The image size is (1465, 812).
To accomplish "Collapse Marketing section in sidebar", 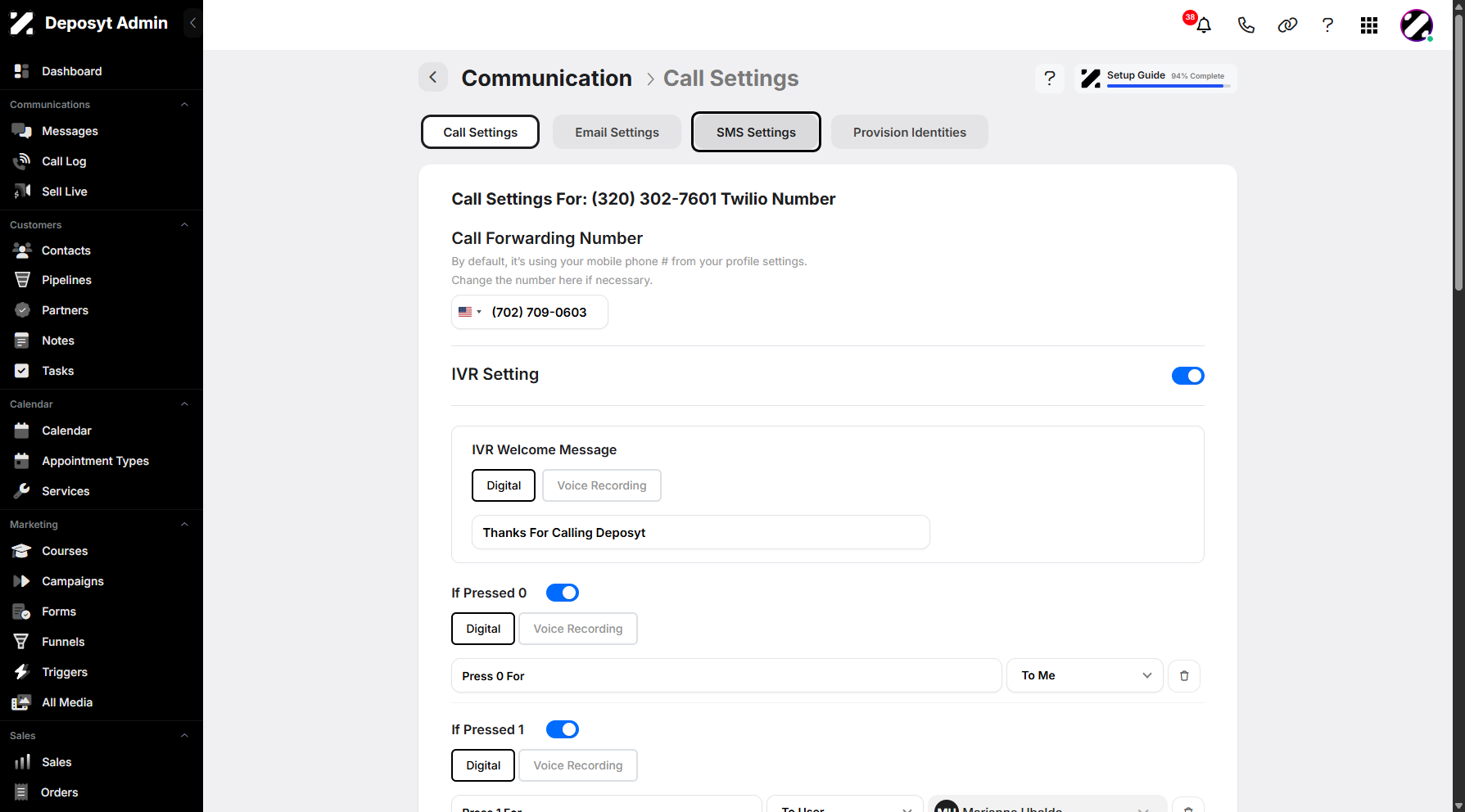I will 184,525.
